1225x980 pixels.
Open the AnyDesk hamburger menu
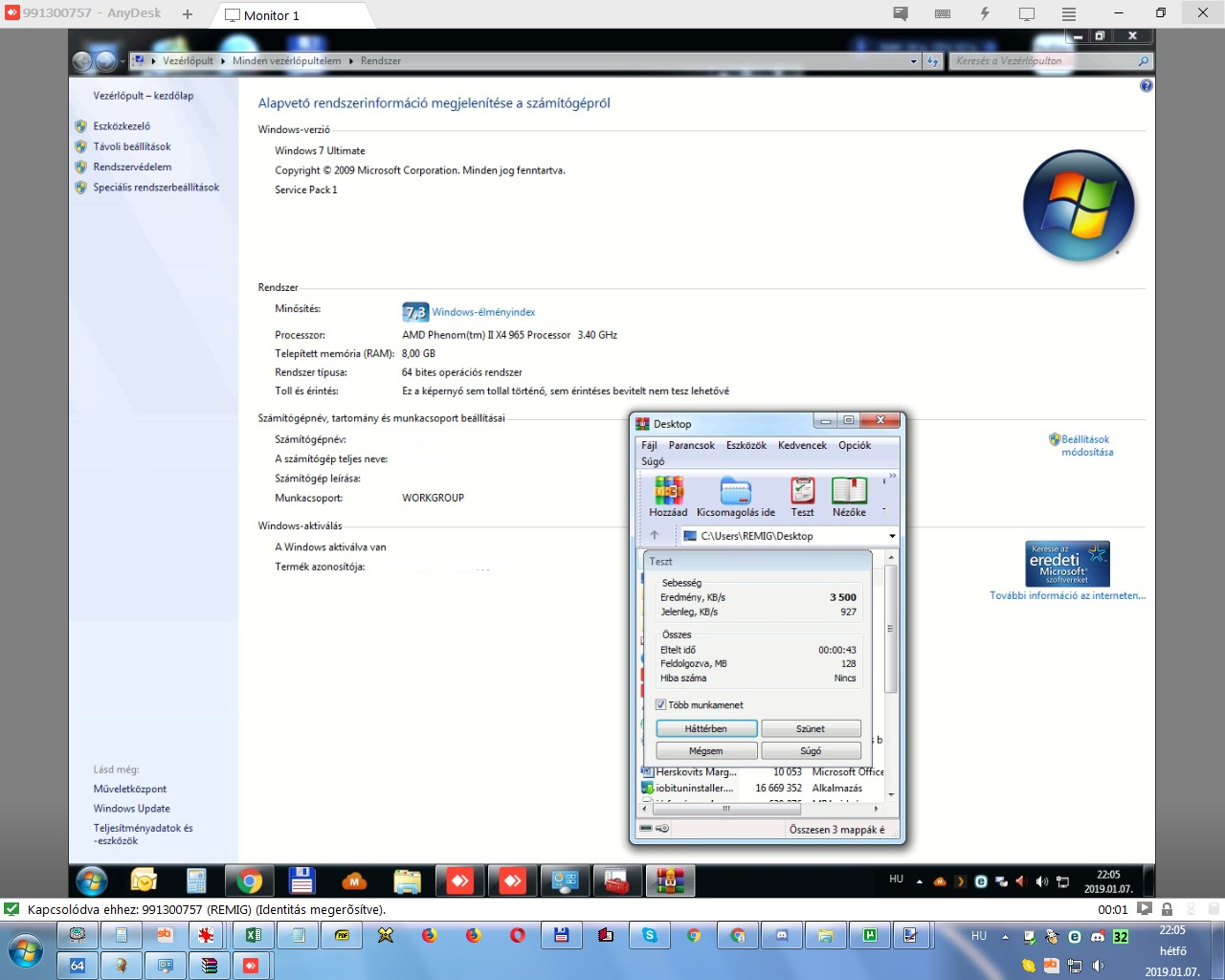[1069, 14]
